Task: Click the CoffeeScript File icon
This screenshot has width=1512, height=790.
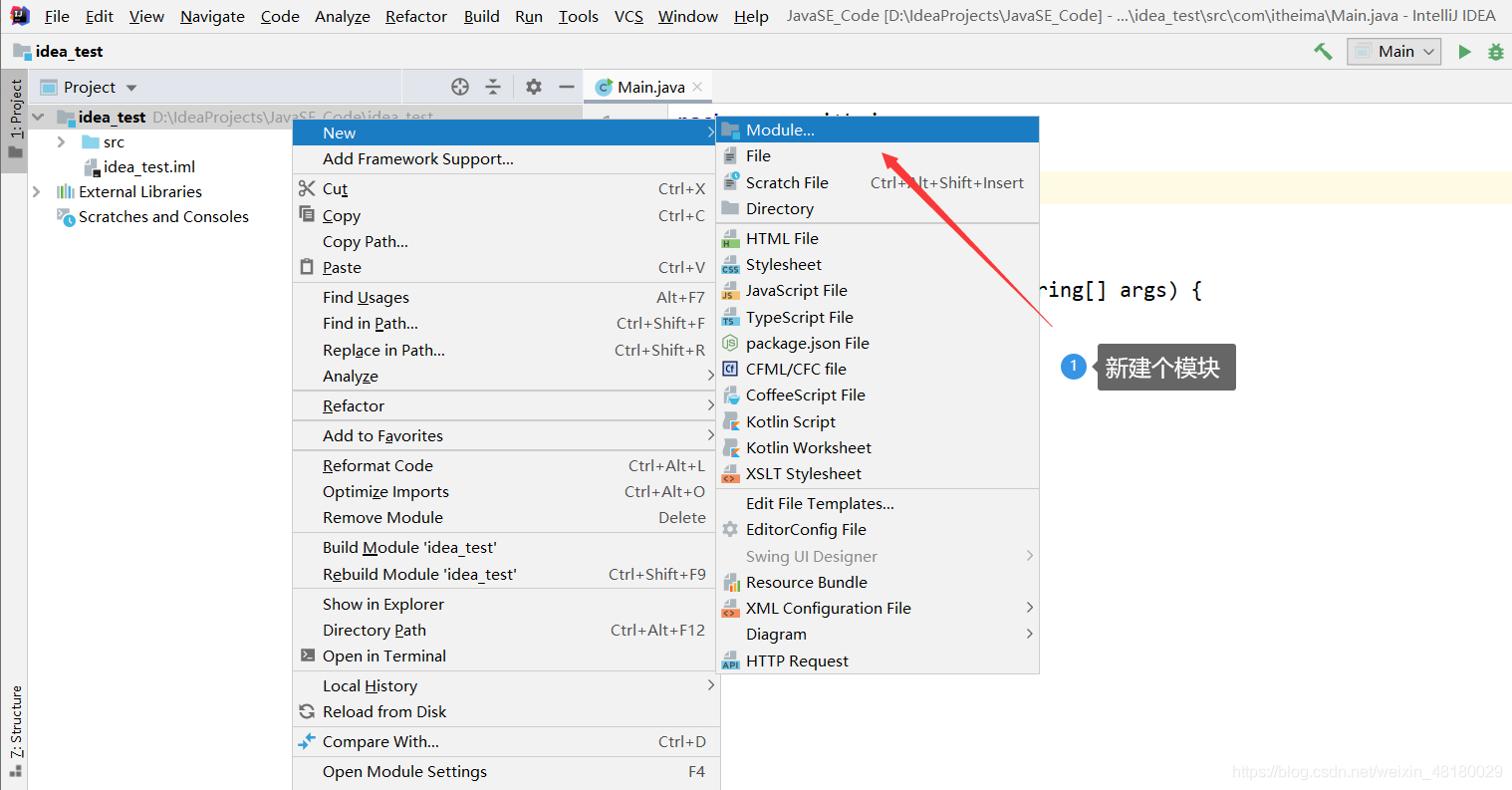Action: click(730, 395)
